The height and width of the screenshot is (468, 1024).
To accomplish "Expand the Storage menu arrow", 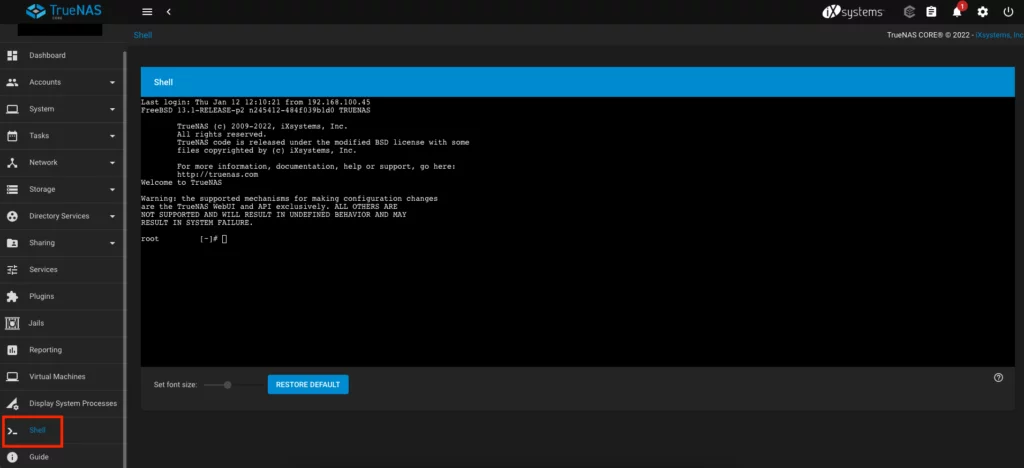I will click(112, 189).
